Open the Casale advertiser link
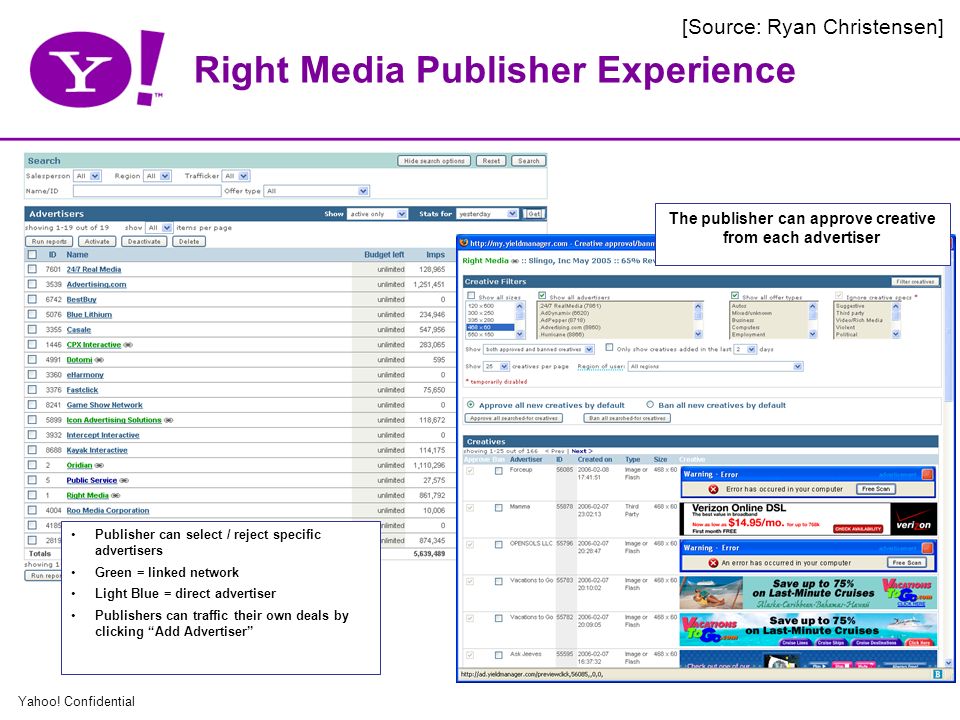This screenshot has height=720, width=960. click(x=79, y=330)
